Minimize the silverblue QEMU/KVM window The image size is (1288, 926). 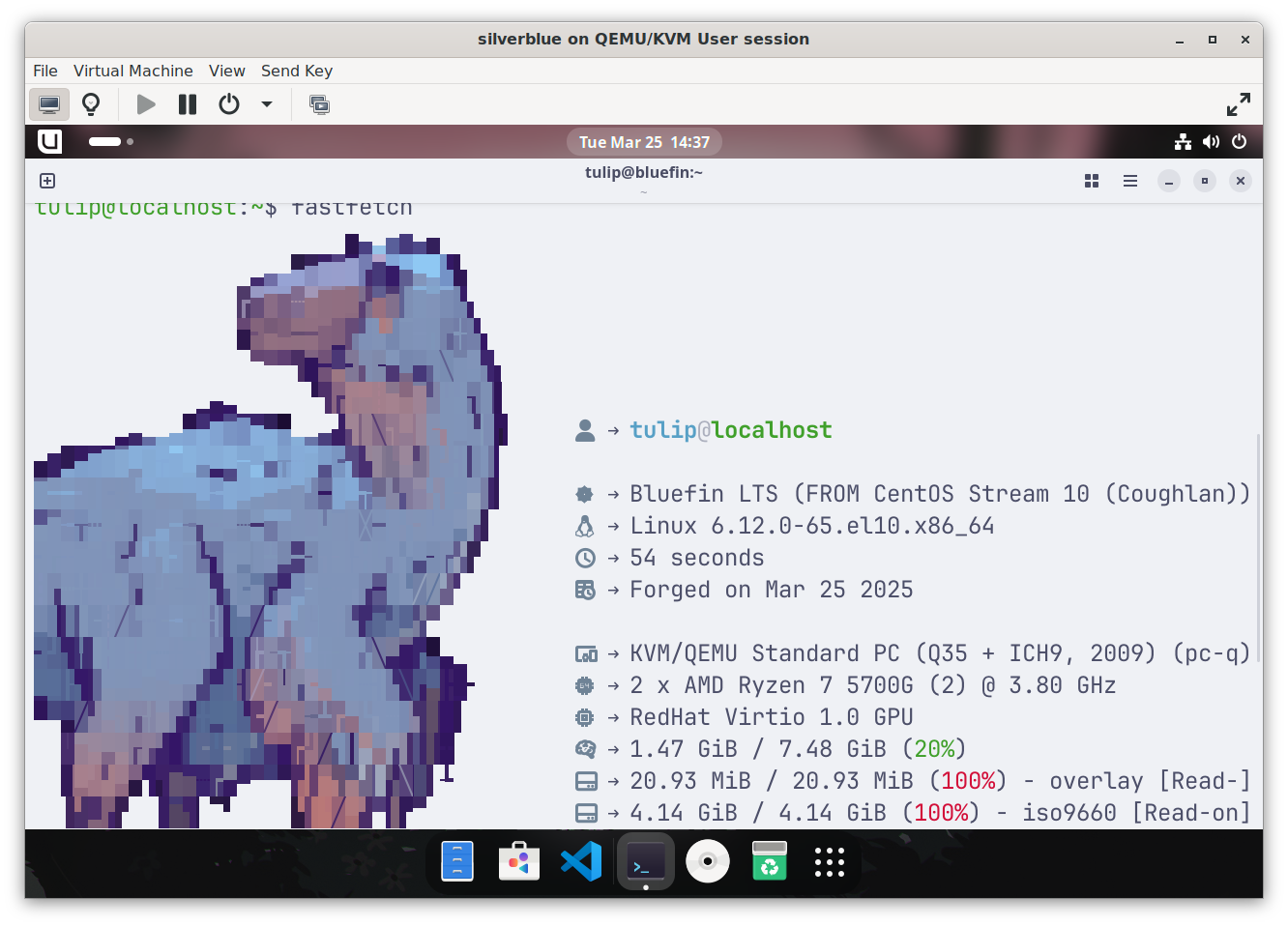coord(1180,40)
